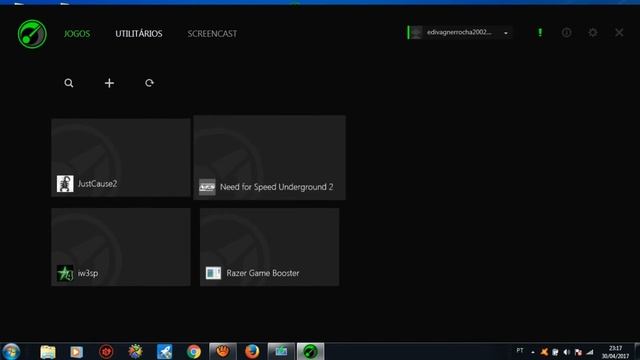640x360 pixels.
Task: Open Mozilla Firefox from the taskbar
Action: [x=252, y=351]
